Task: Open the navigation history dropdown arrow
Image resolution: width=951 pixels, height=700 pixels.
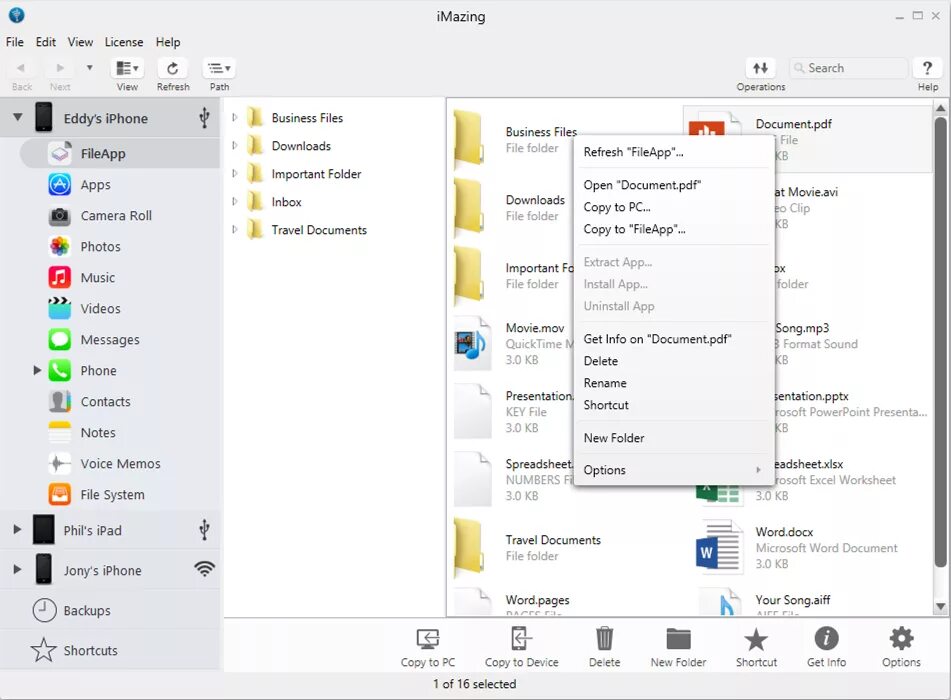Action: tap(90, 68)
